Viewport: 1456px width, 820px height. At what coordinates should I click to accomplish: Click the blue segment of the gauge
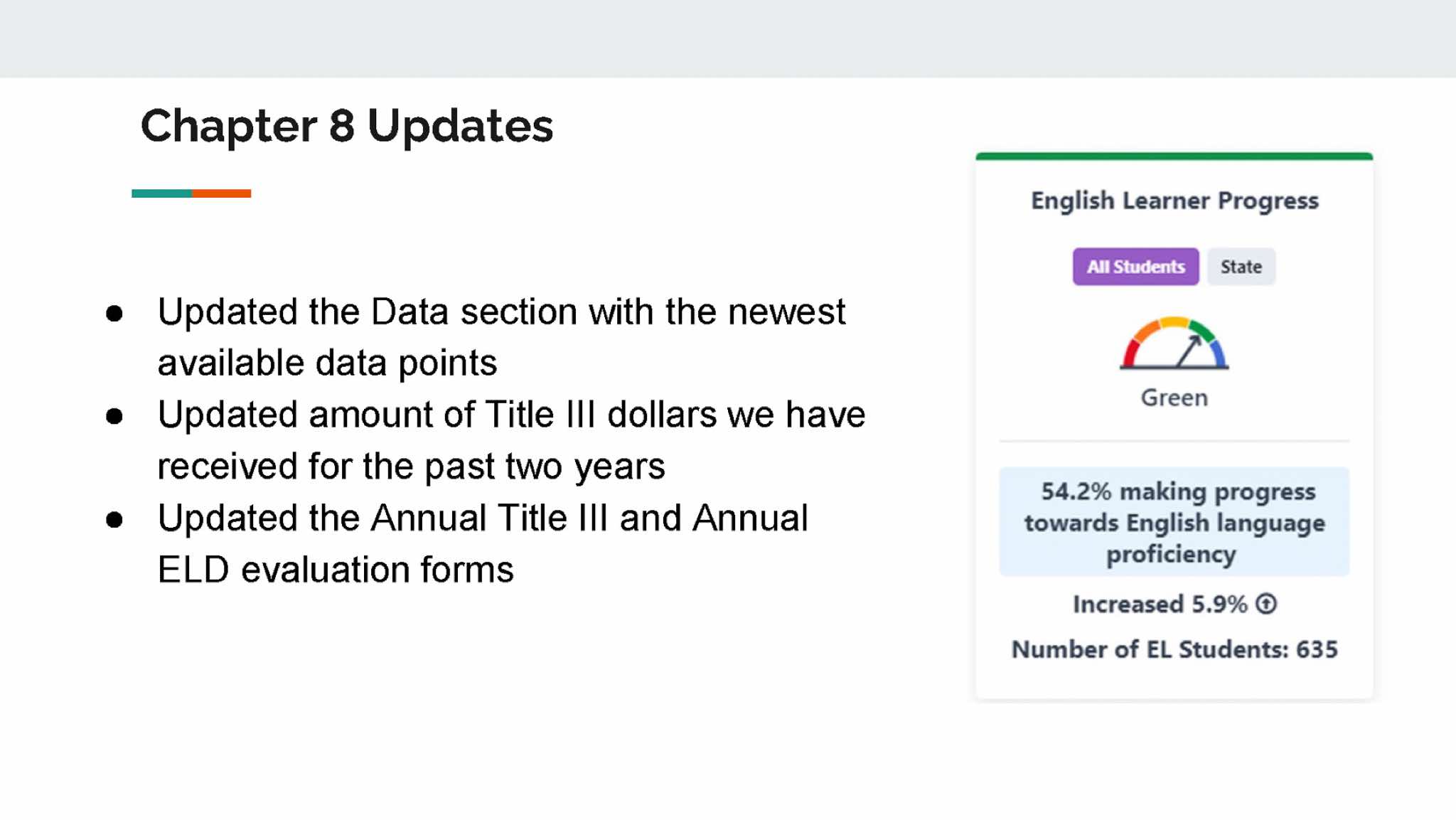(x=1218, y=352)
